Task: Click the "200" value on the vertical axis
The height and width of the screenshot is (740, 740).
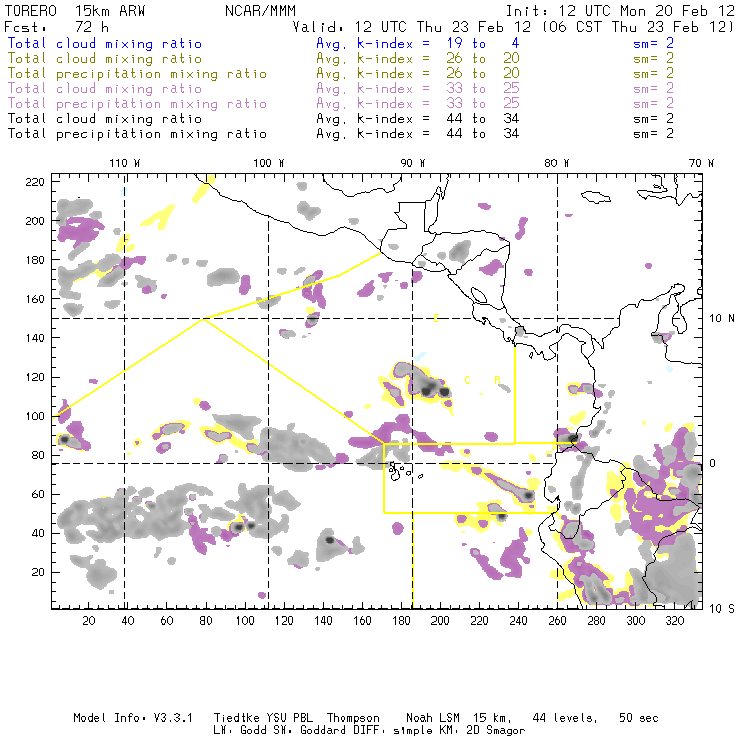Action: click(35, 221)
